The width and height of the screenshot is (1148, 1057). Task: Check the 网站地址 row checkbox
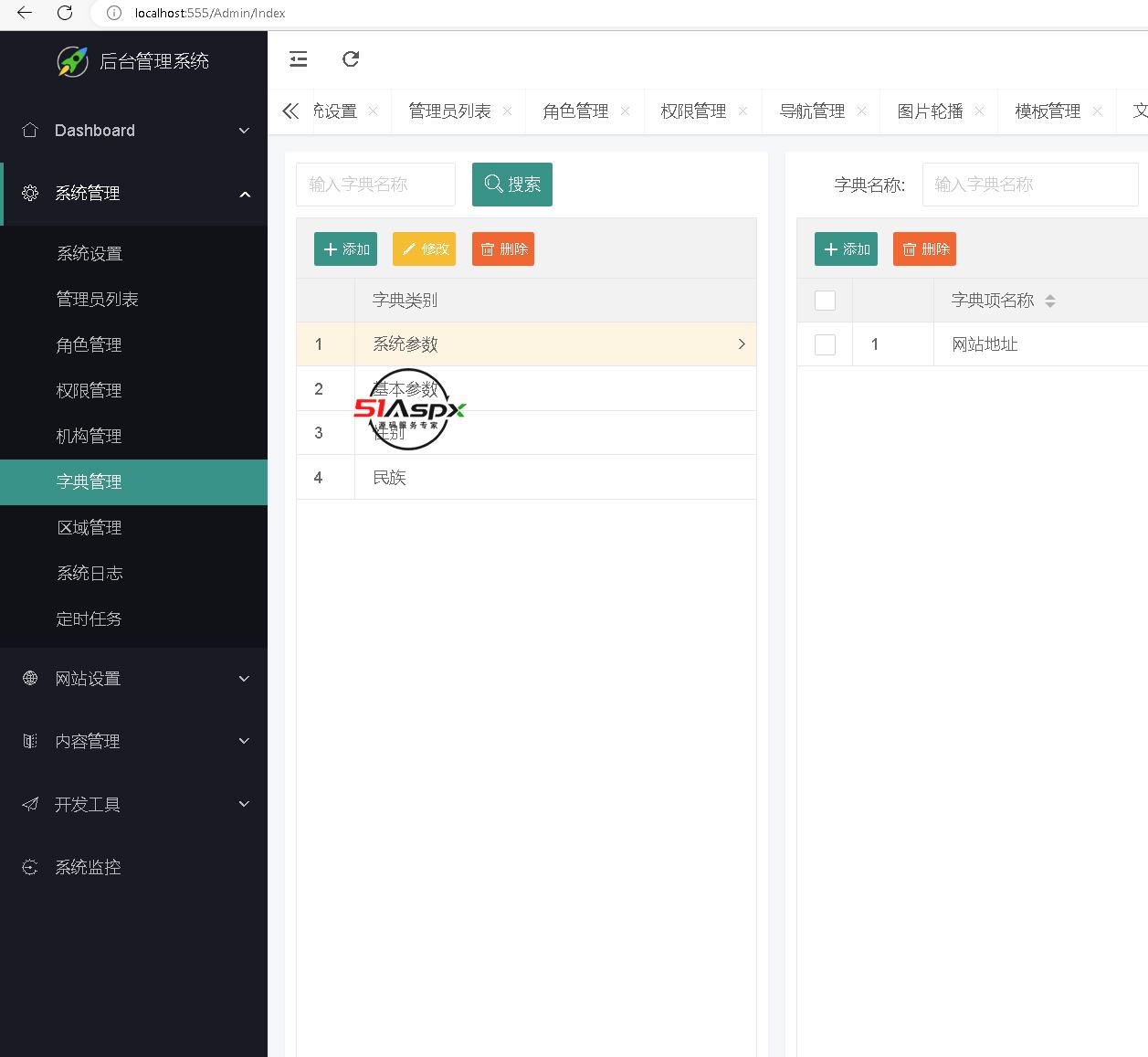pos(825,344)
